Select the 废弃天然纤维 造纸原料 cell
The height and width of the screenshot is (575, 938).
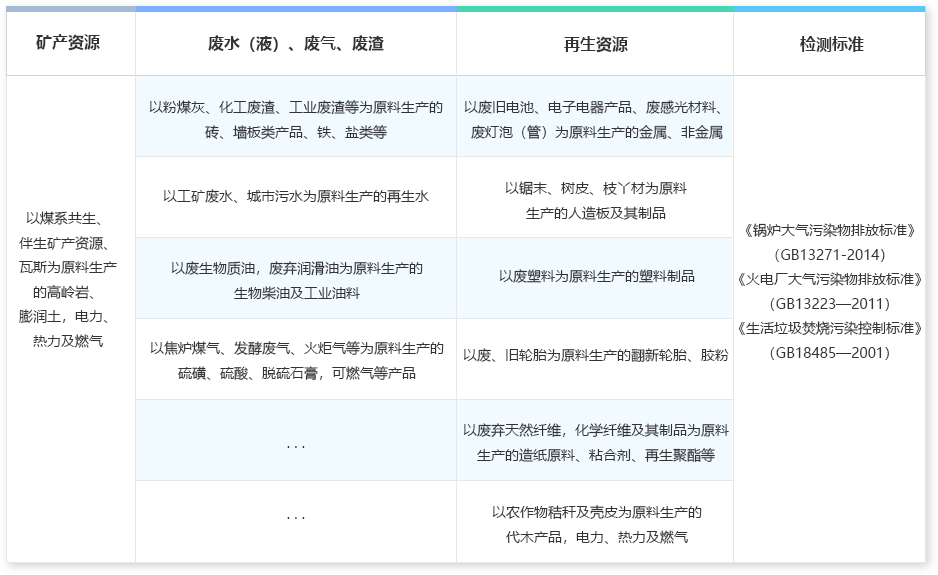tap(595, 440)
